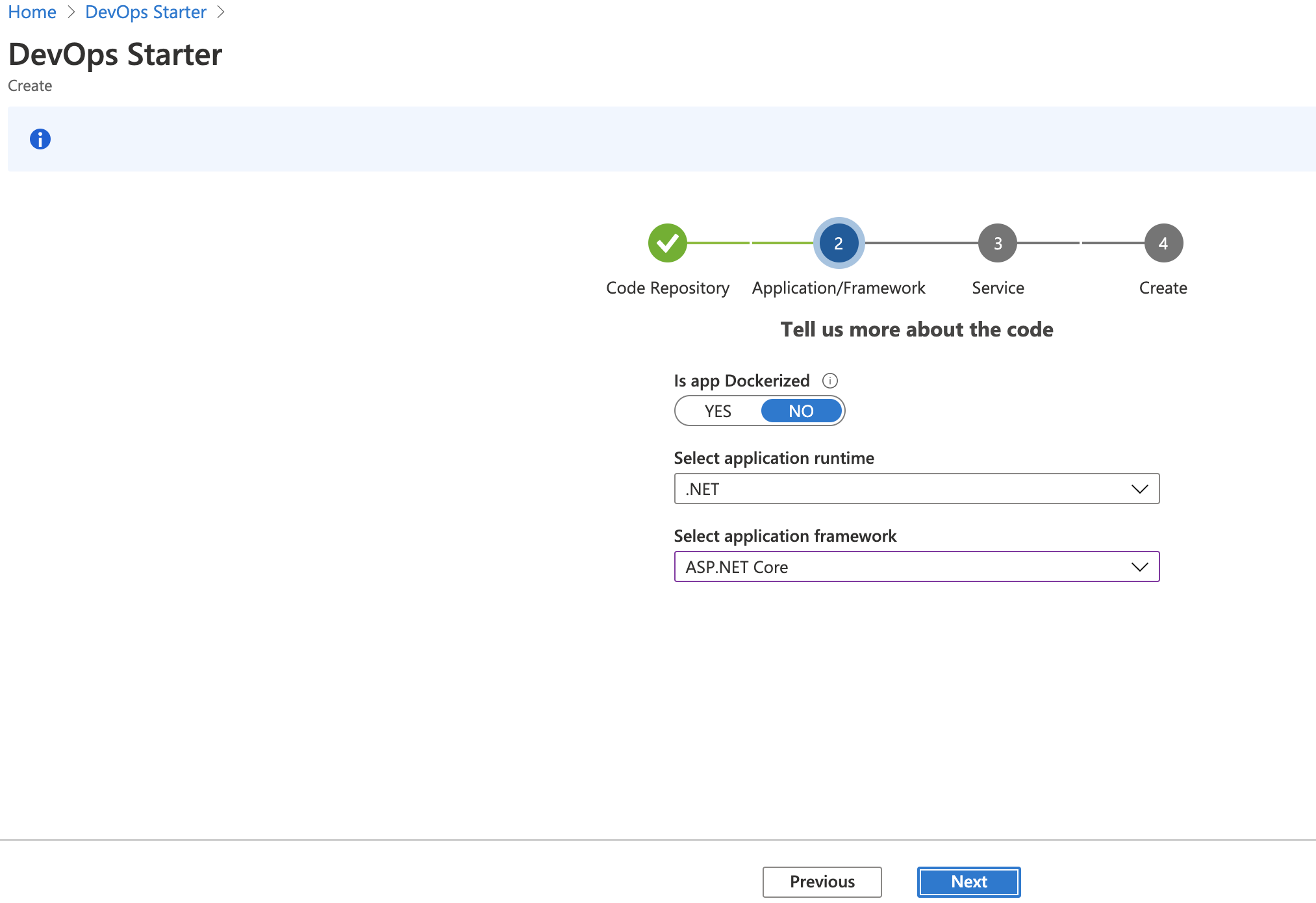This screenshot has height=903, width=1316.
Task: Click the Create step label
Action: click(1163, 288)
